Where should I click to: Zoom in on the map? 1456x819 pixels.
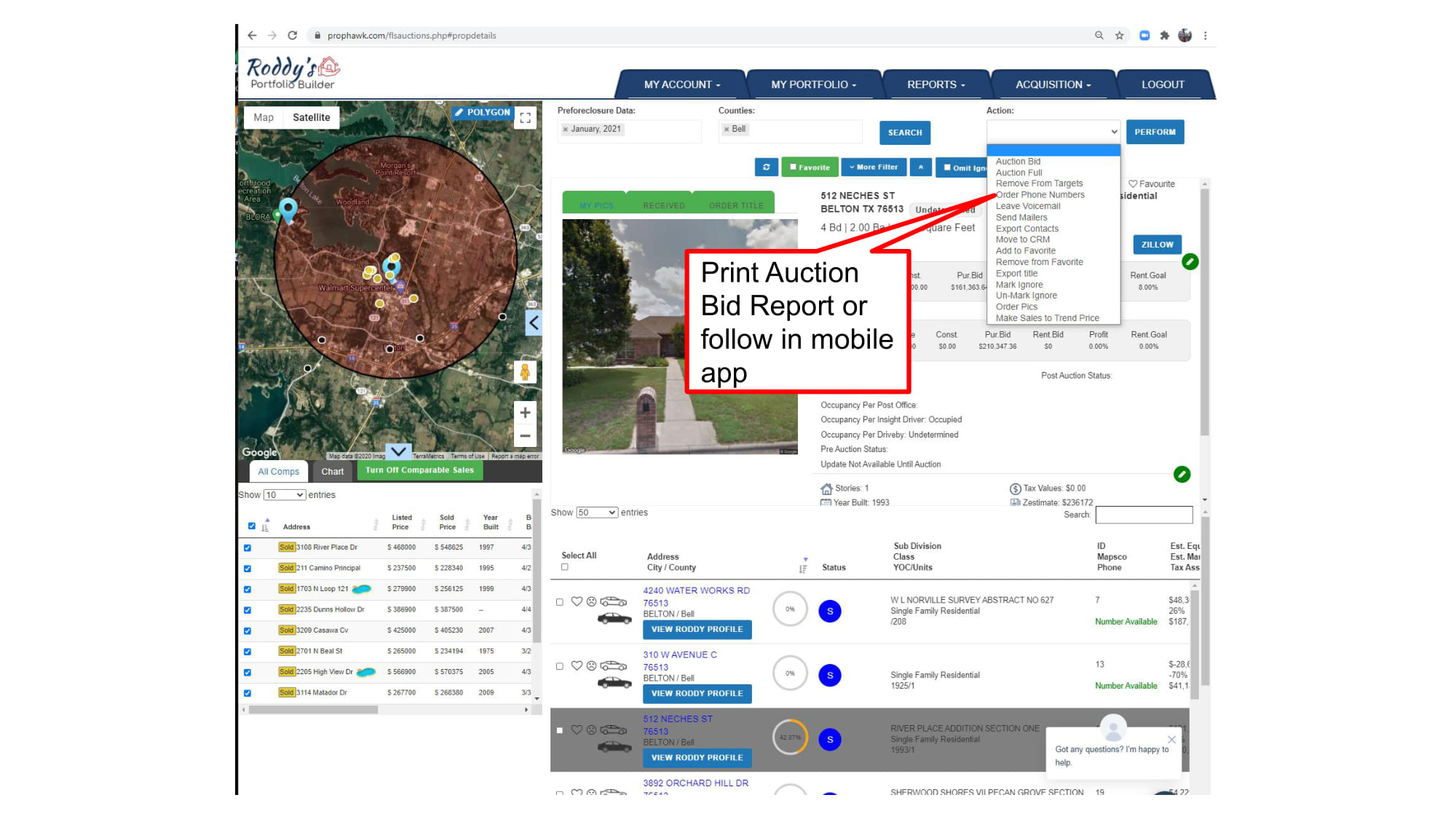(525, 412)
